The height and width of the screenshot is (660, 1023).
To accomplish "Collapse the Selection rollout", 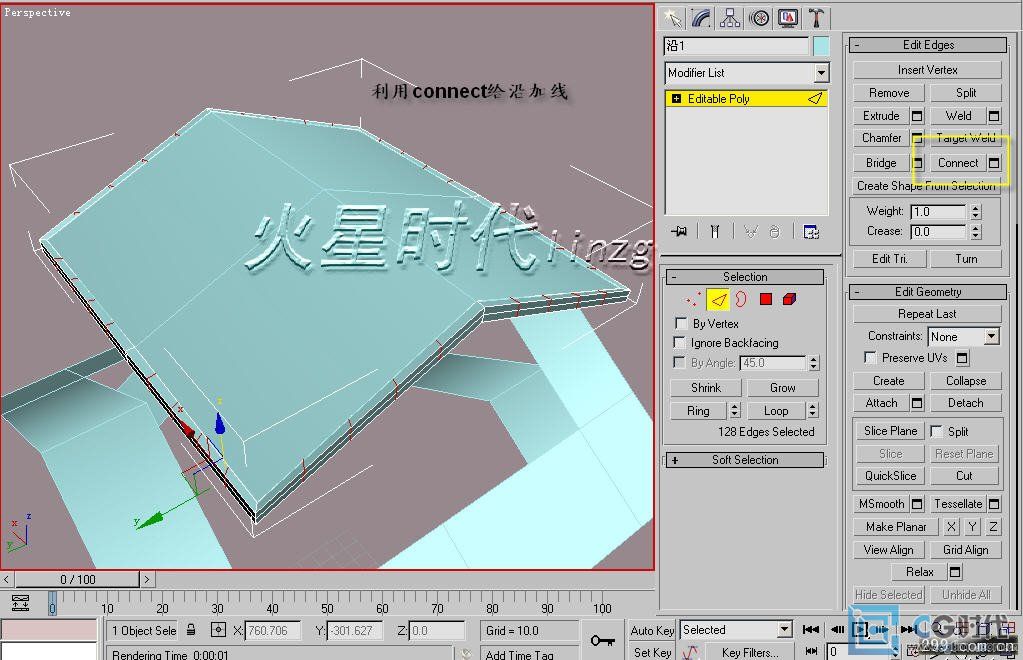I will pos(744,277).
